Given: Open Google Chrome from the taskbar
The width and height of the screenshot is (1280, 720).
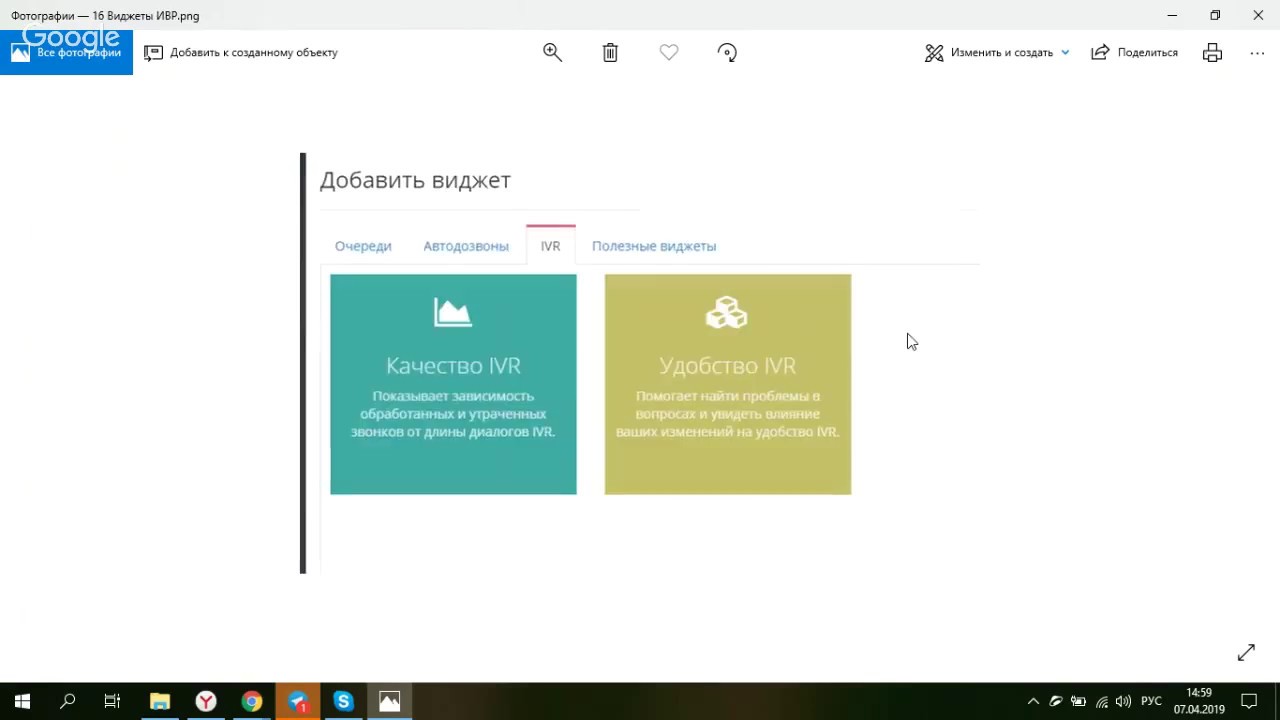Looking at the screenshot, I should (252, 701).
